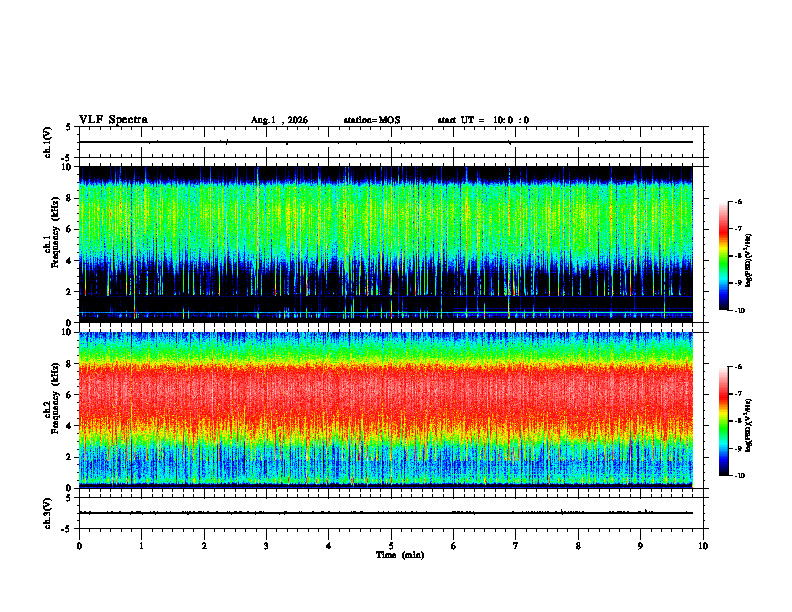
Task: Click time axis tick label '5'
Action: tap(391, 546)
